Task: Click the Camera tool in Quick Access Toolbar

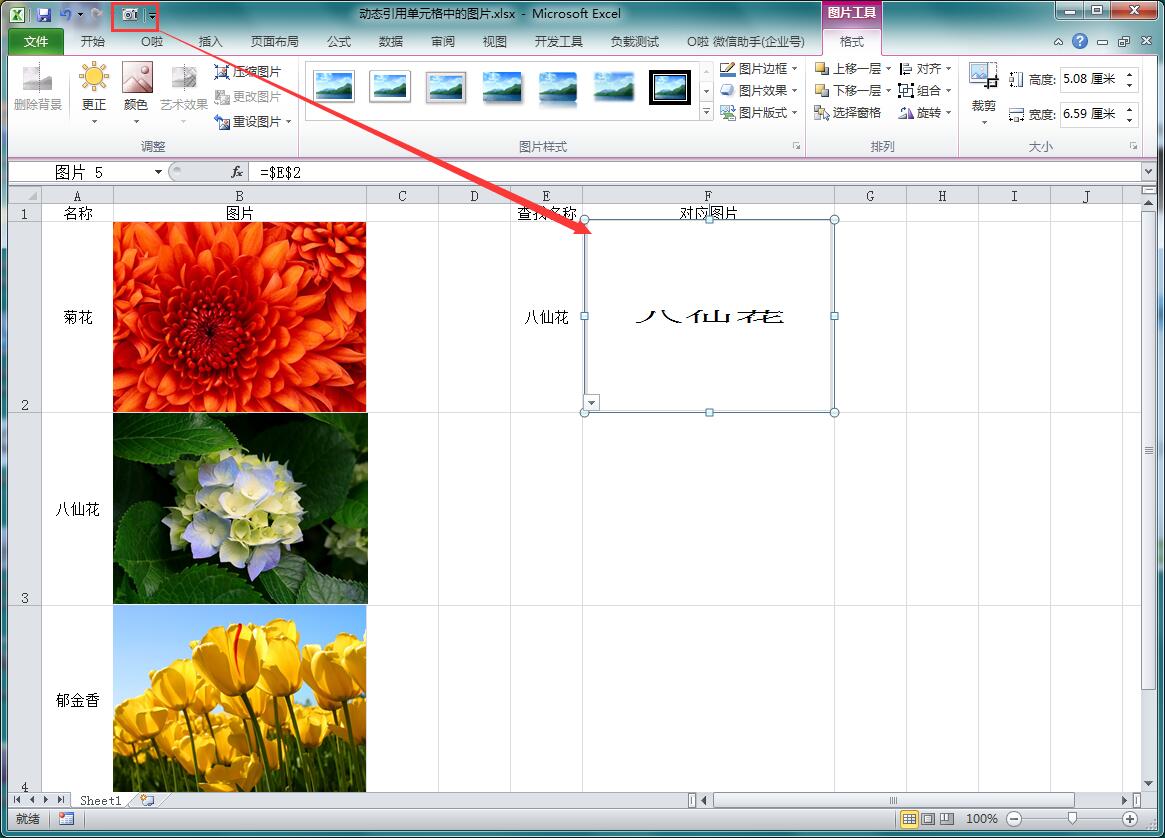Action: tap(130, 14)
